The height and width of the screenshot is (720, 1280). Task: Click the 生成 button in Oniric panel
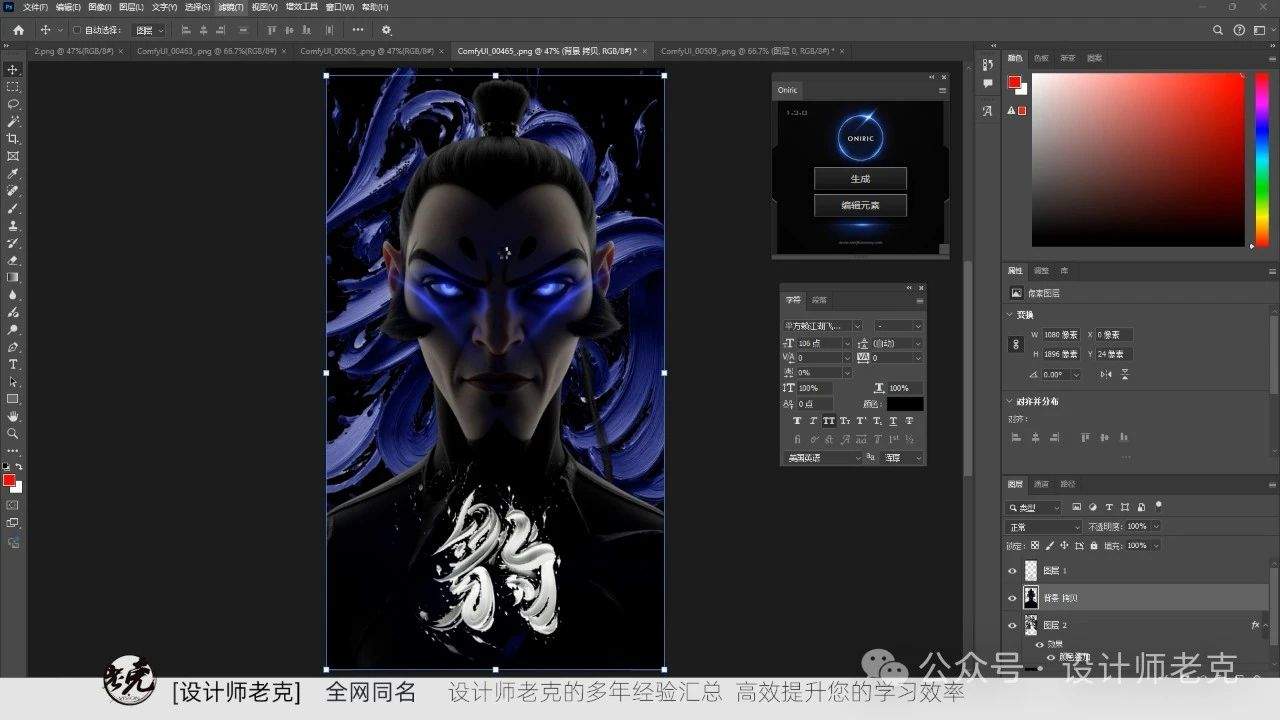pyautogui.click(x=860, y=179)
